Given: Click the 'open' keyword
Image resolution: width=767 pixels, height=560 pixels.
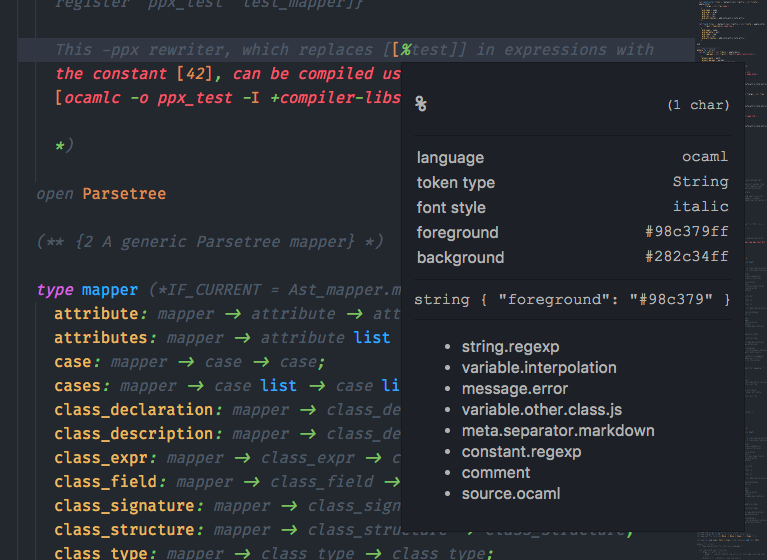Looking at the screenshot, I should pyautogui.click(x=55, y=194).
